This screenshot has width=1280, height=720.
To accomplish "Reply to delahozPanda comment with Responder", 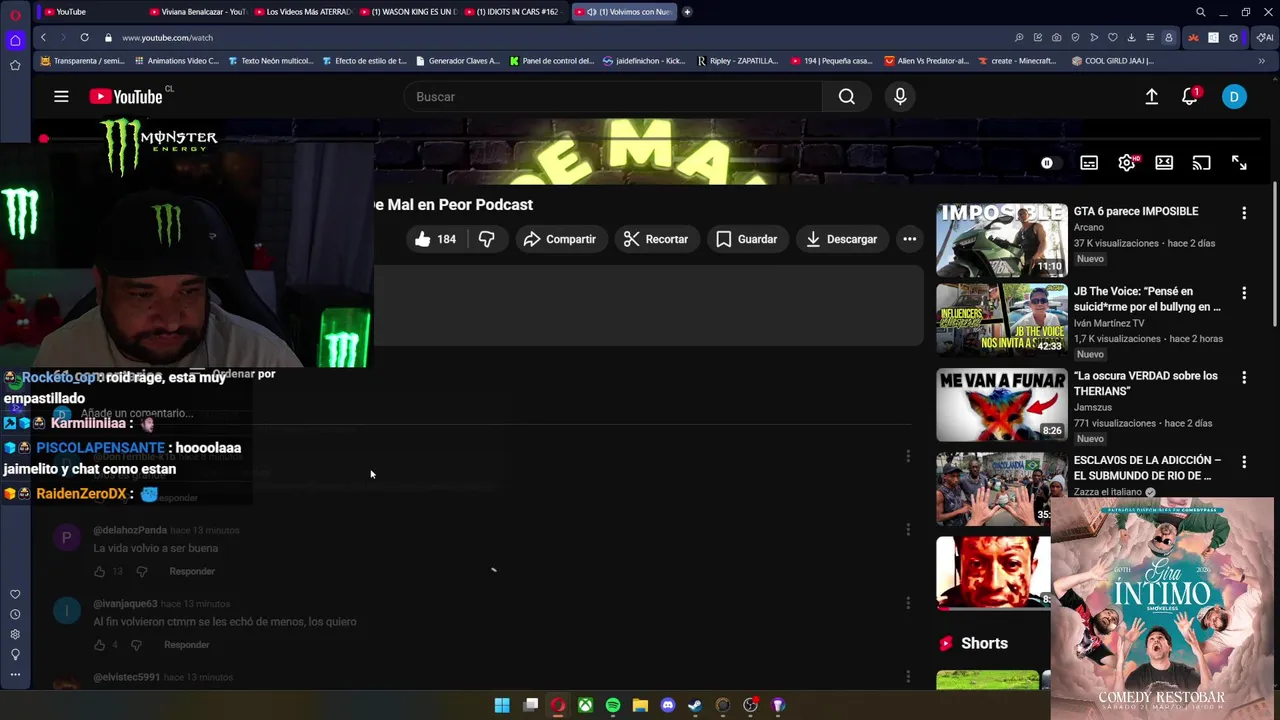I will [x=192, y=571].
